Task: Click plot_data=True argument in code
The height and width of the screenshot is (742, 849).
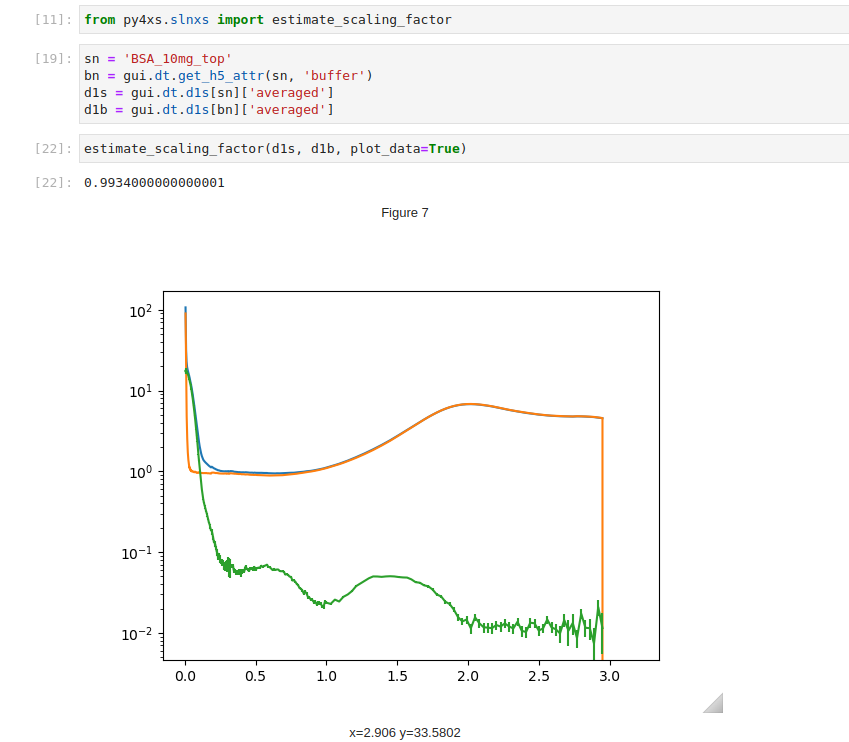Action: [404, 148]
